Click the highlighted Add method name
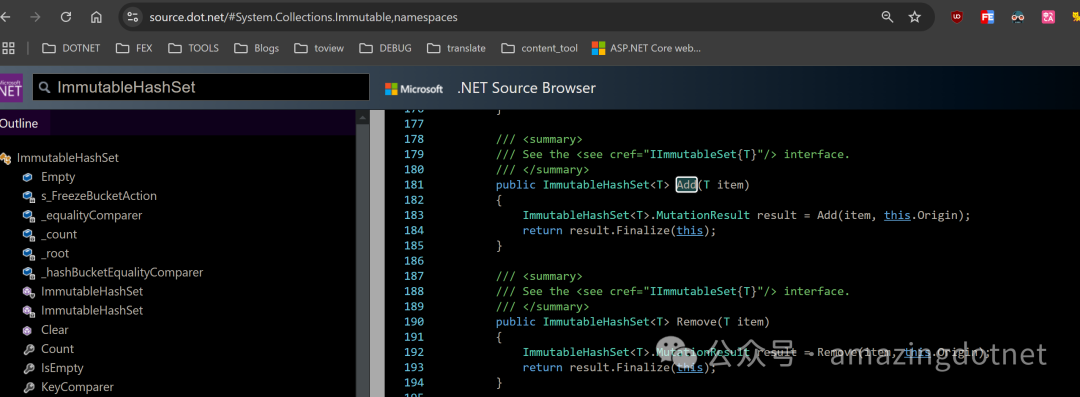 [687, 185]
